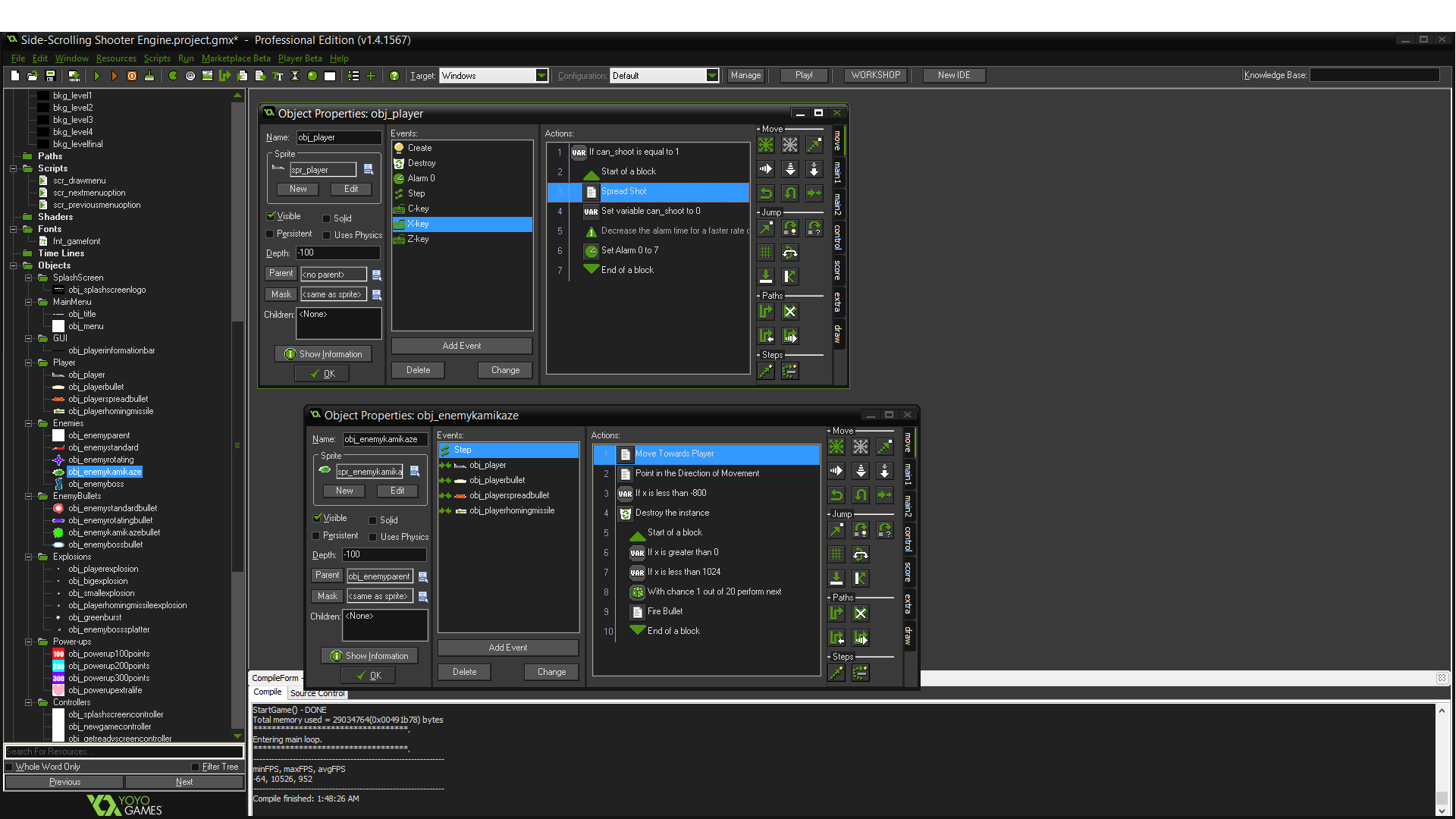Toggle Persistent for obj_enemykamikaze
The width and height of the screenshot is (1456, 819).
316,536
